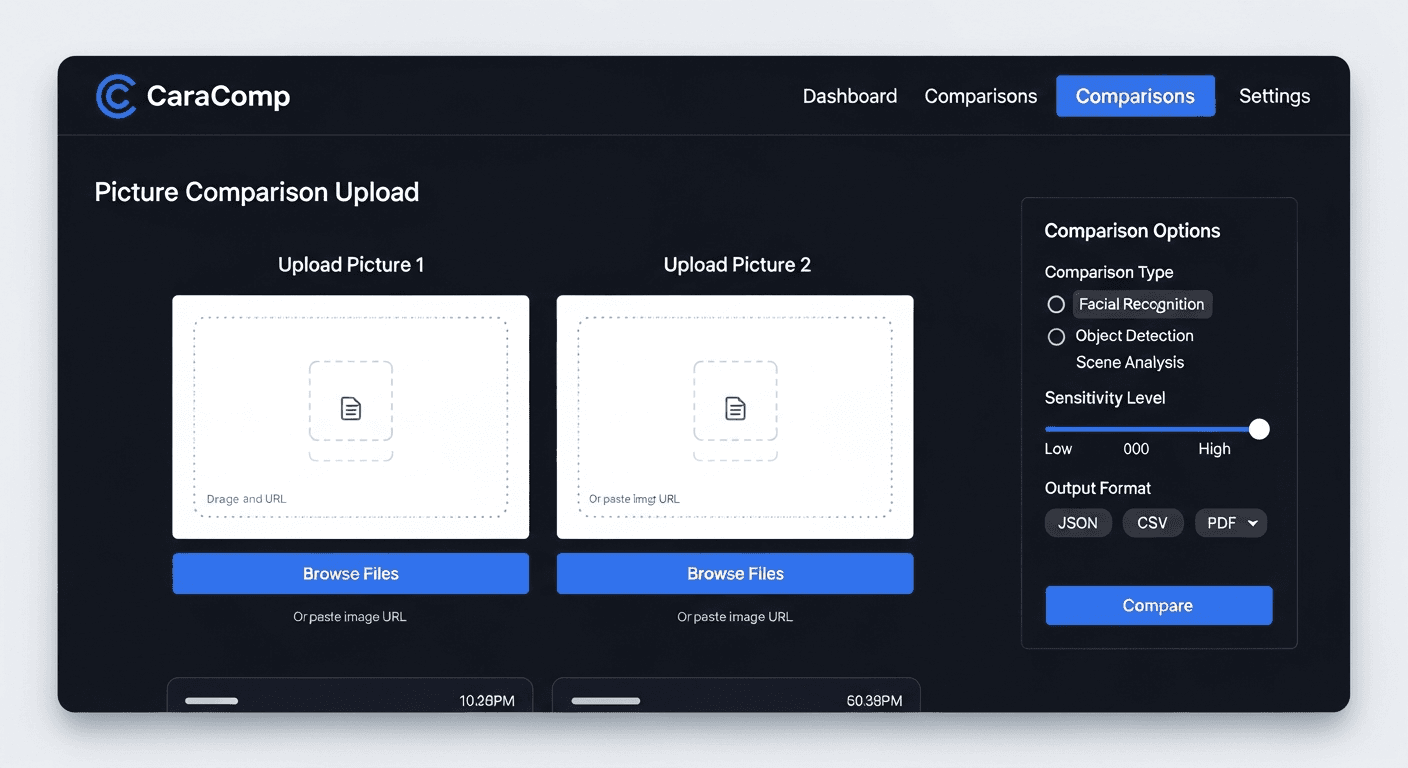
Task: Switch to the highlighted Comparisons tab
Action: [x=1135, y=95]
